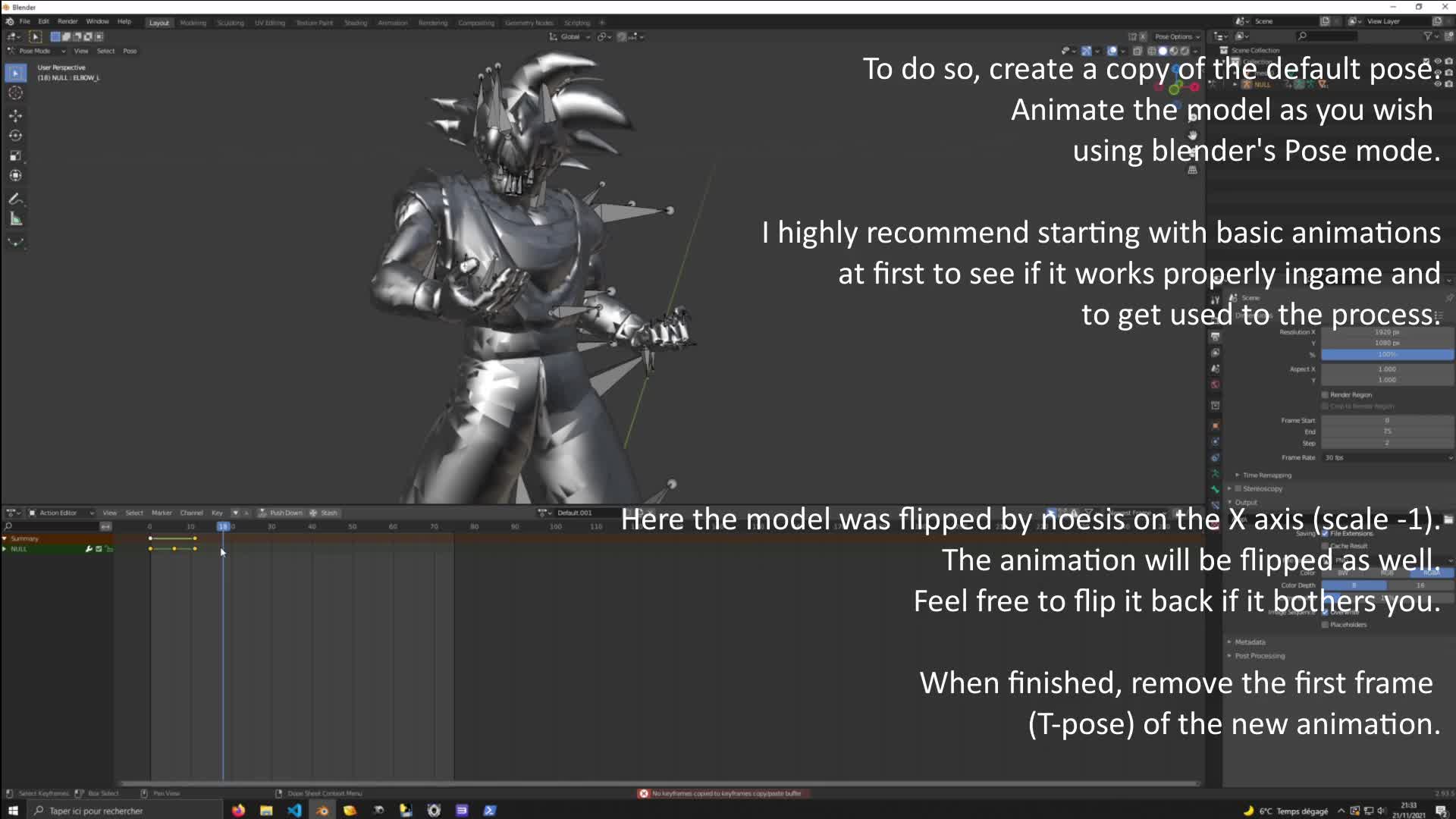Click the Stash button

pyautogui.click(x=325, y=513)
